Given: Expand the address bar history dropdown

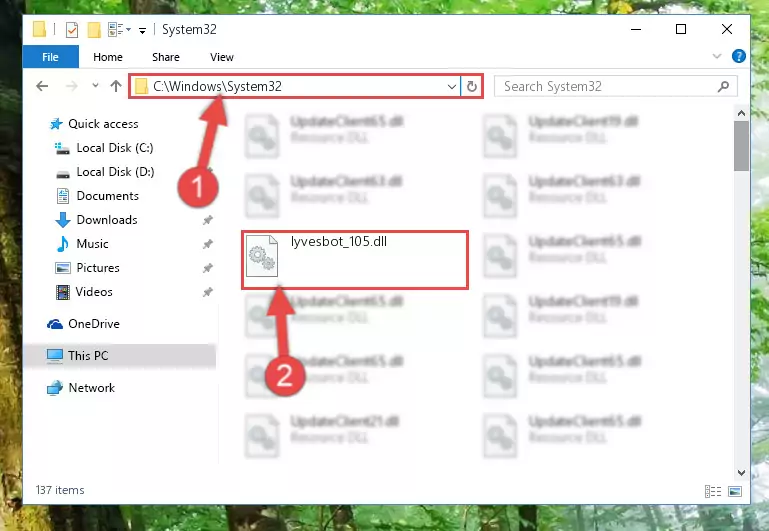Looking at the screenshot, I should 452,87.
